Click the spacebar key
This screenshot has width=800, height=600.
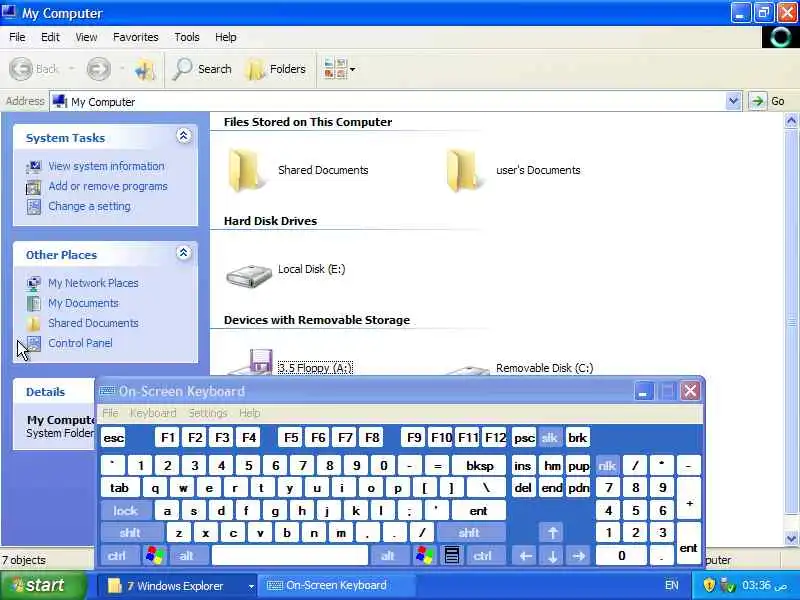coord(290,556)
